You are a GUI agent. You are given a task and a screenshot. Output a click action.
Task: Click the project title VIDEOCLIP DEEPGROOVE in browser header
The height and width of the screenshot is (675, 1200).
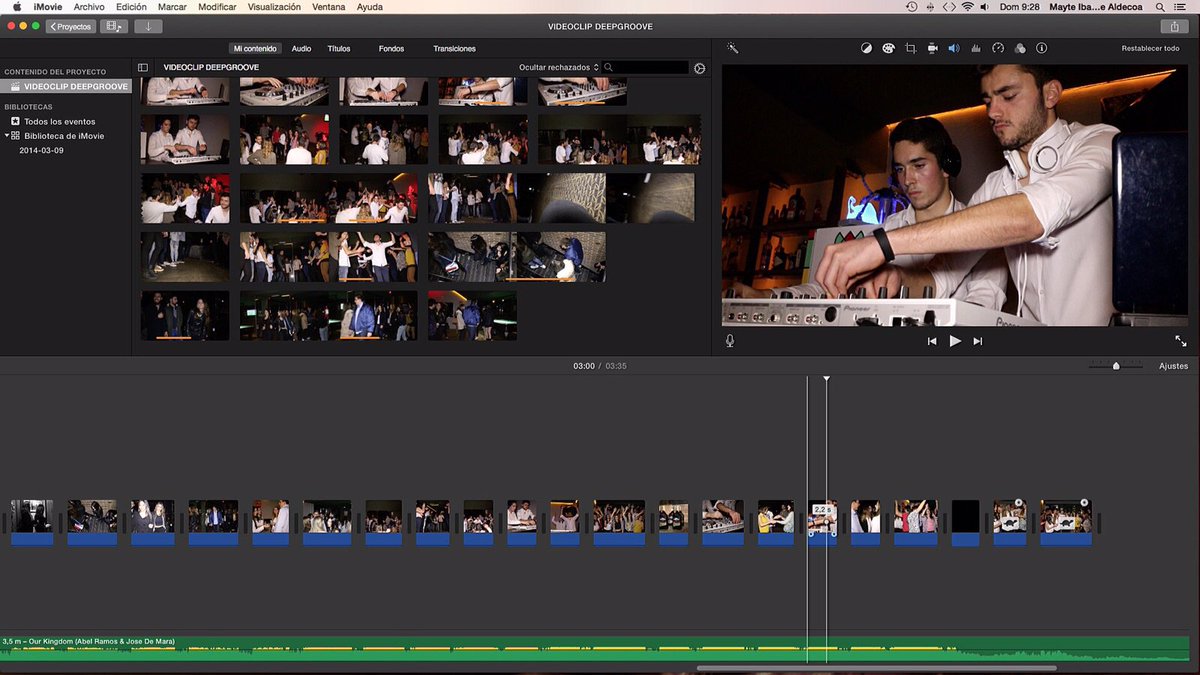(211, 67)
